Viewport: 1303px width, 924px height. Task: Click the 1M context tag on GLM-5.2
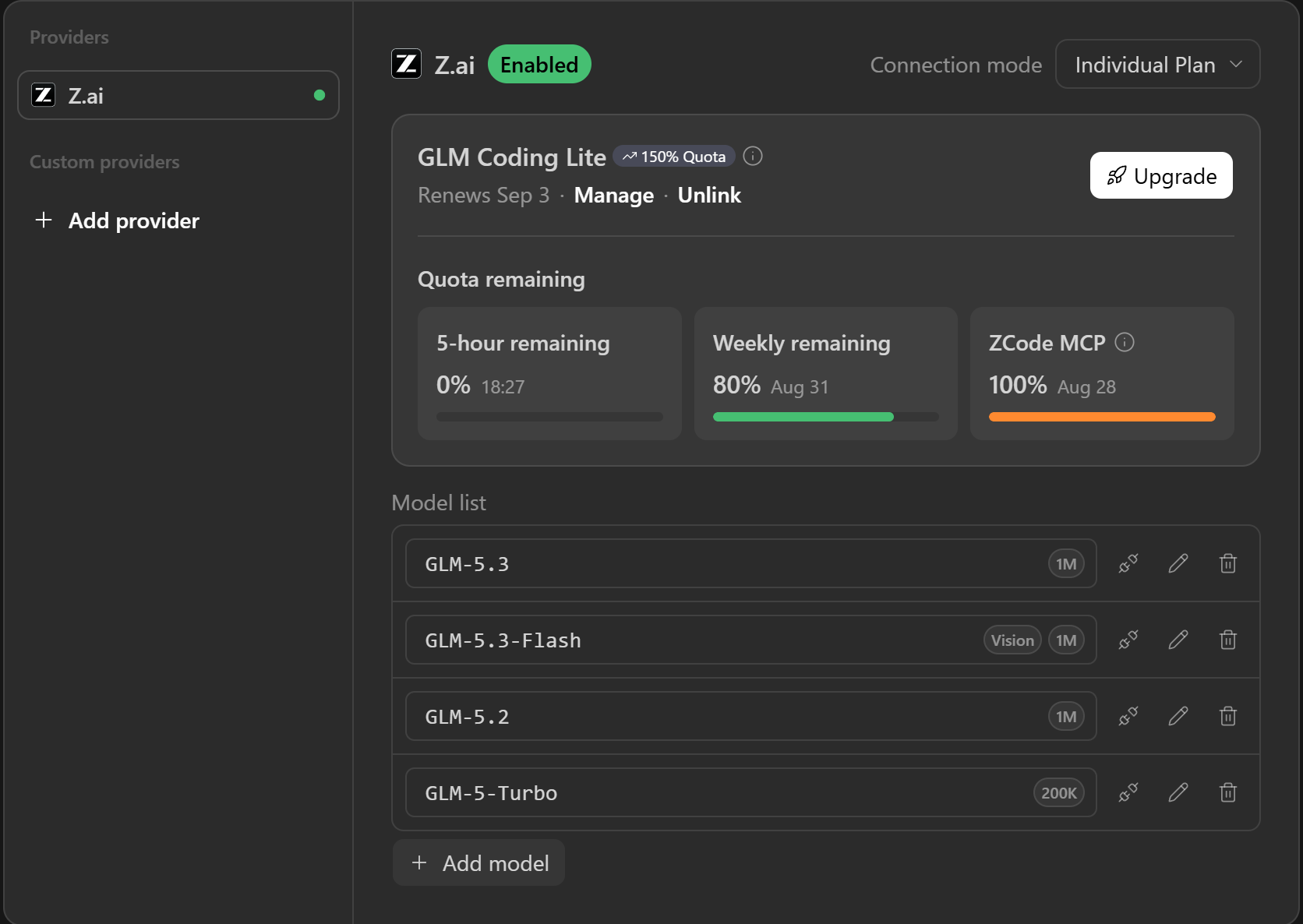click(1066, 716)
